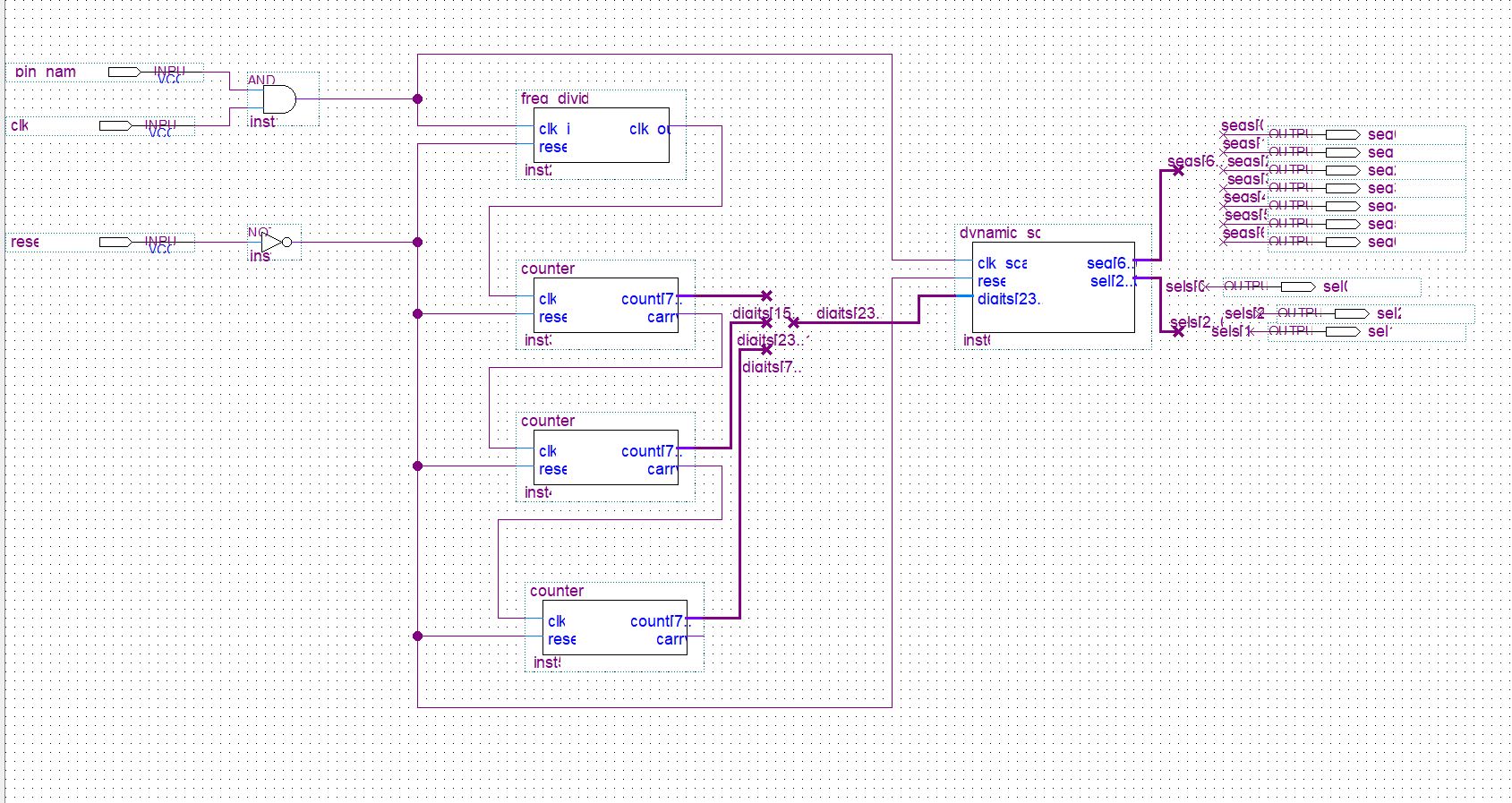Click the seg[6.. output port on dynamic_sc
The image size is (1512, 803).
[x=1110, y=263]
